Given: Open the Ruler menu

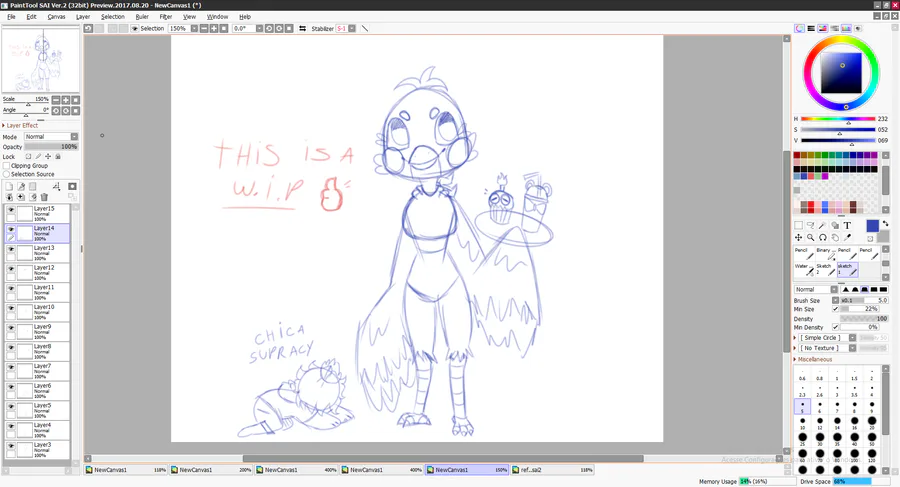Looking at the screenshot, I should click(x=142, y=17).
